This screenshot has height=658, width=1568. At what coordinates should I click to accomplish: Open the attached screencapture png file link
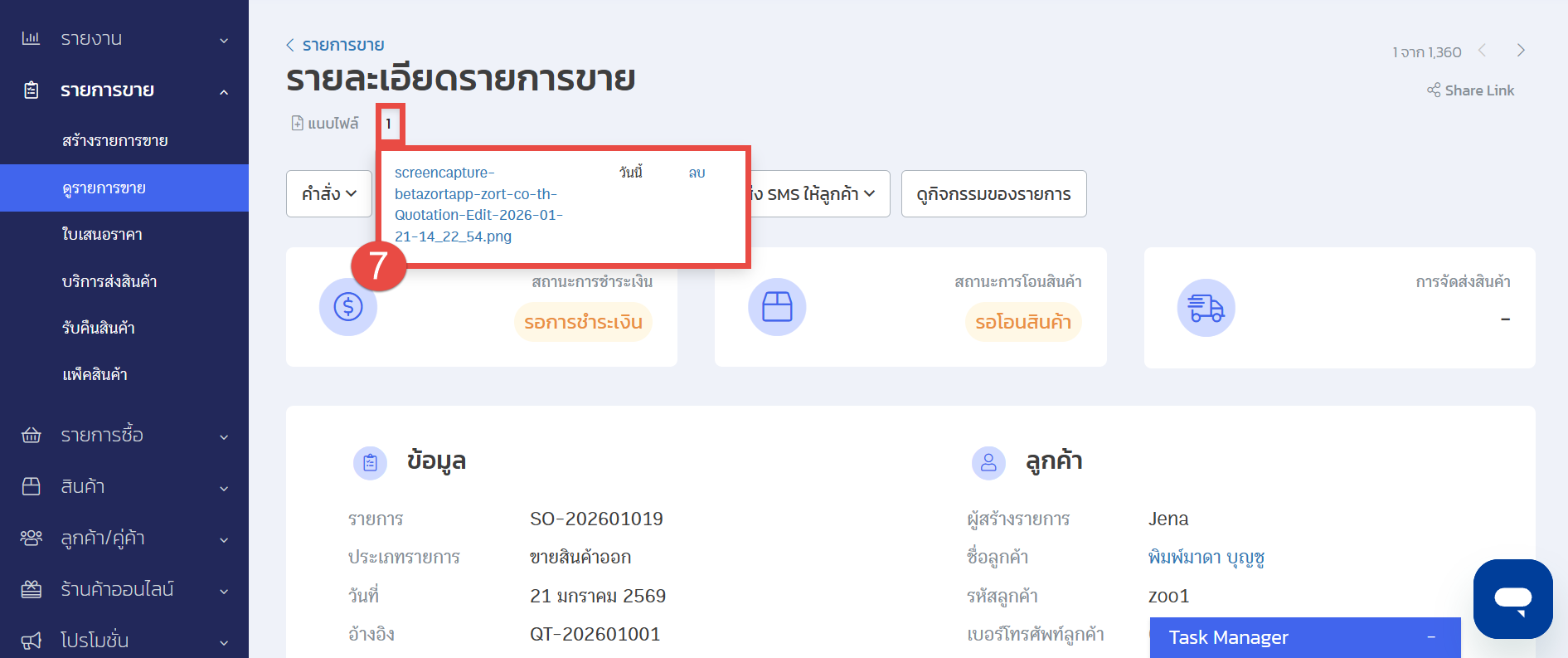point(478,204)
